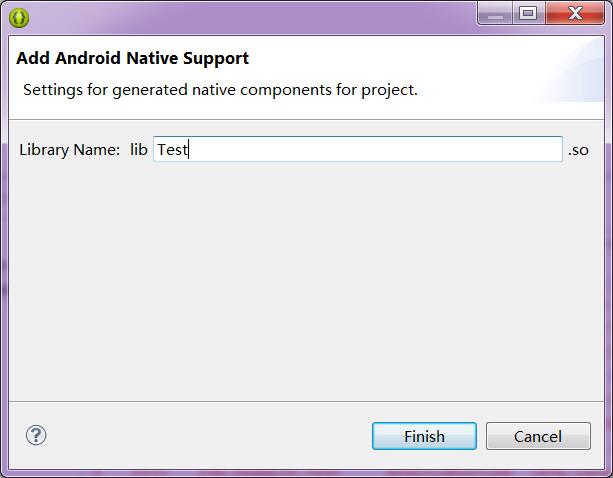
Task: Cancel the native support dialog
Action: pyautogui.click(x=538, y=436)
